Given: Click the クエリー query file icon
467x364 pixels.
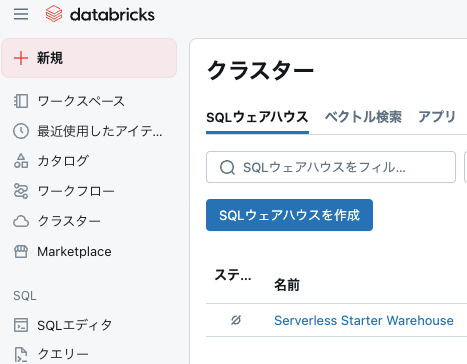Looking at the screenshot, I should click(x=21, y=354).
